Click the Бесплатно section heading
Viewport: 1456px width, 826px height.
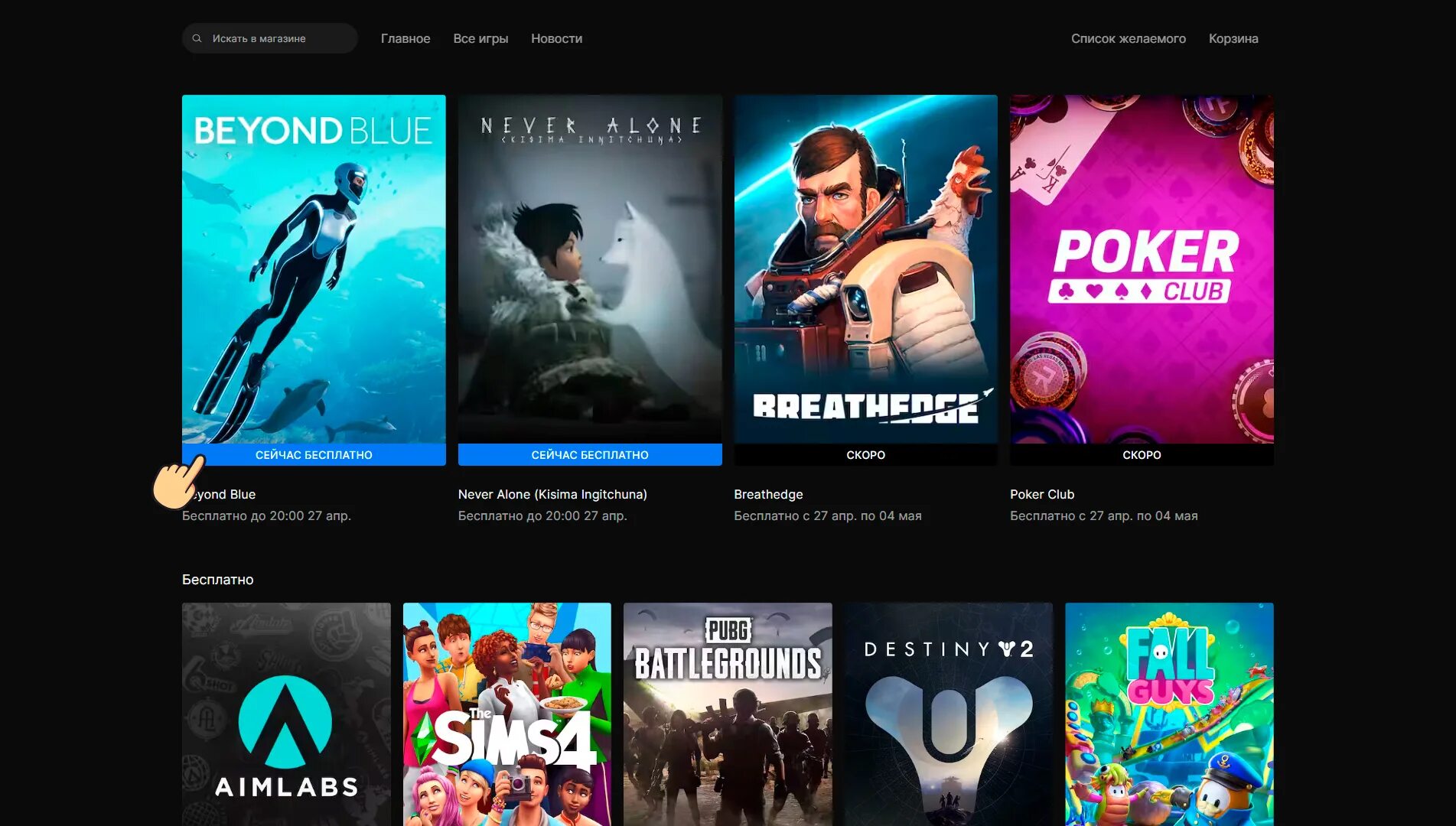tap(218, 580)
